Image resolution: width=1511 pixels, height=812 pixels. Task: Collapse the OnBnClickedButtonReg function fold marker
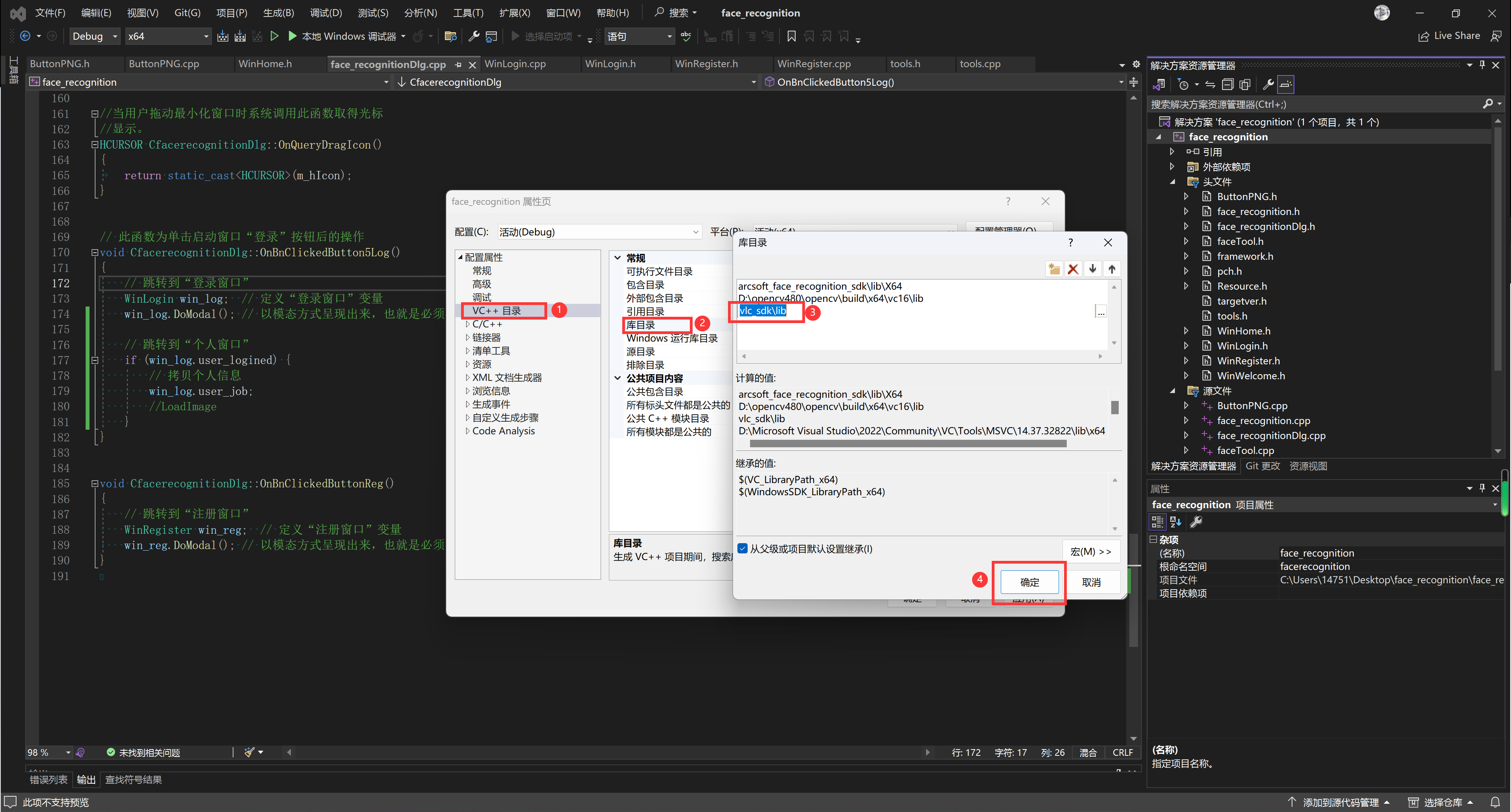click(x=94, y=483)
